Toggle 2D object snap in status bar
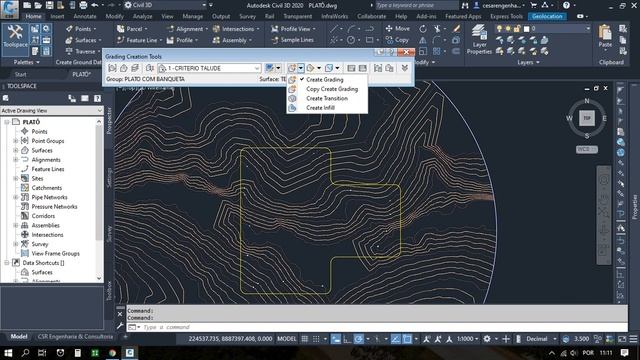Viewport: 640px width, 360px height. [407, 339]
